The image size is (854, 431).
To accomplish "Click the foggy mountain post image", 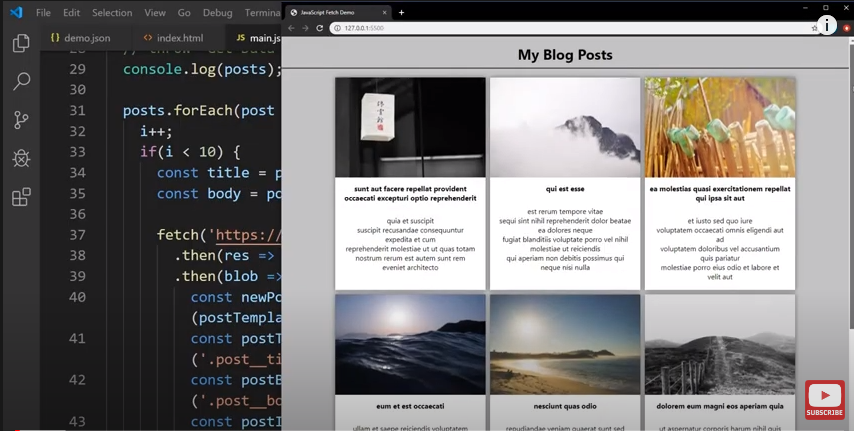I will (x=565, y=127).
